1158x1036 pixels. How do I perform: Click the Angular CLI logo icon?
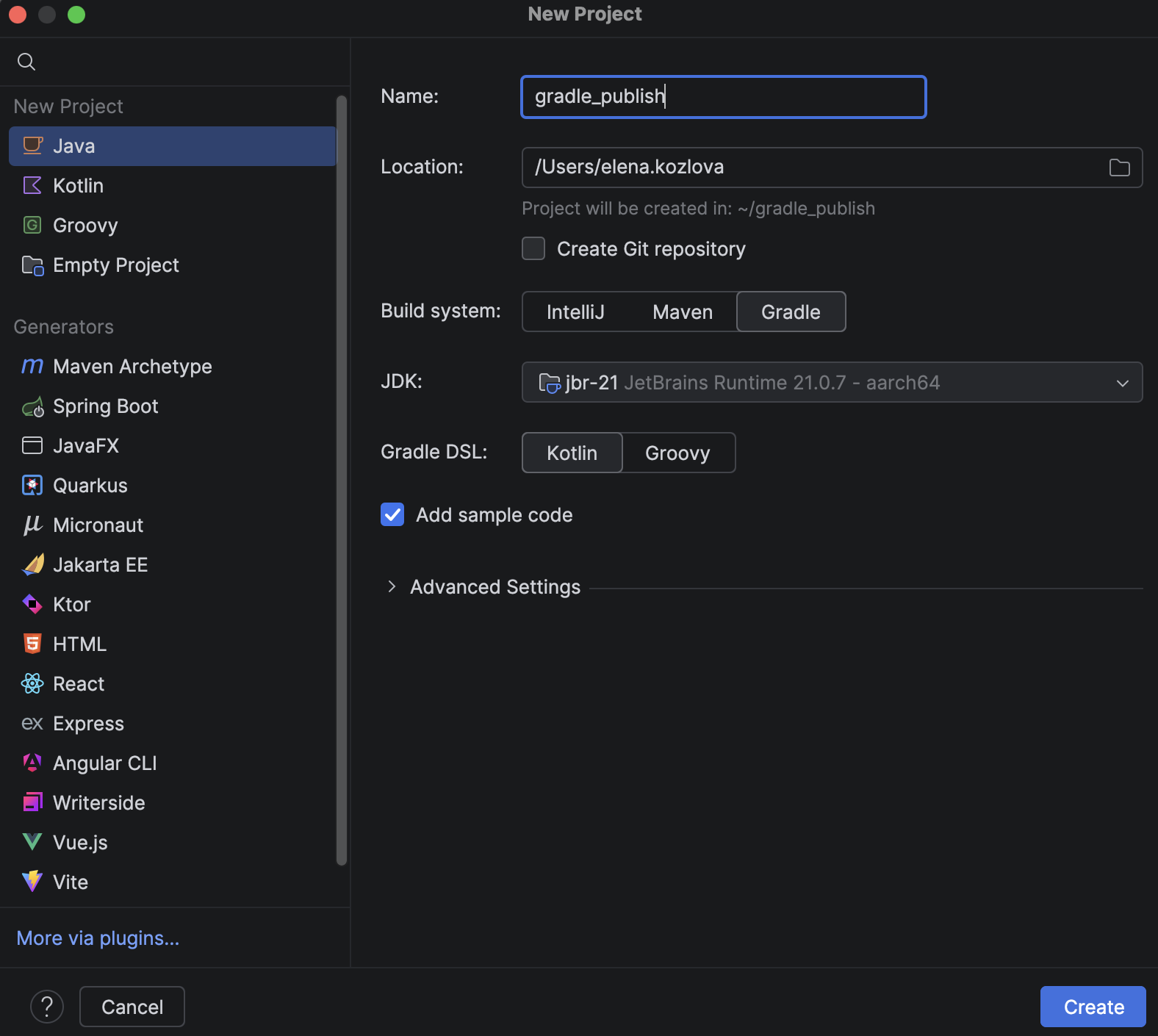pyautogui.click(x=32, y=763)
